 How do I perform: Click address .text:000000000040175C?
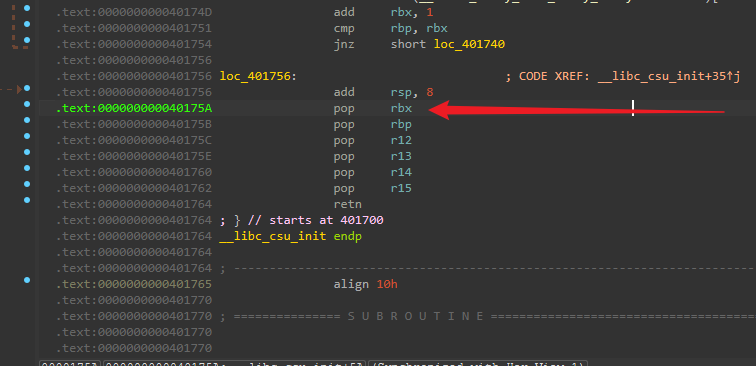click(x=134, y=140)
